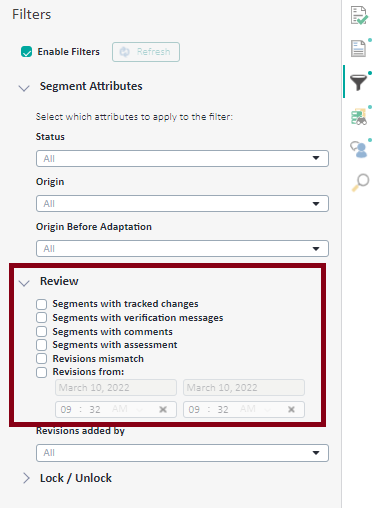The width and height of the screenshot is (375, 508).
Task: Click the first March 10, 2022 date field
Action: tap(116, 387)
